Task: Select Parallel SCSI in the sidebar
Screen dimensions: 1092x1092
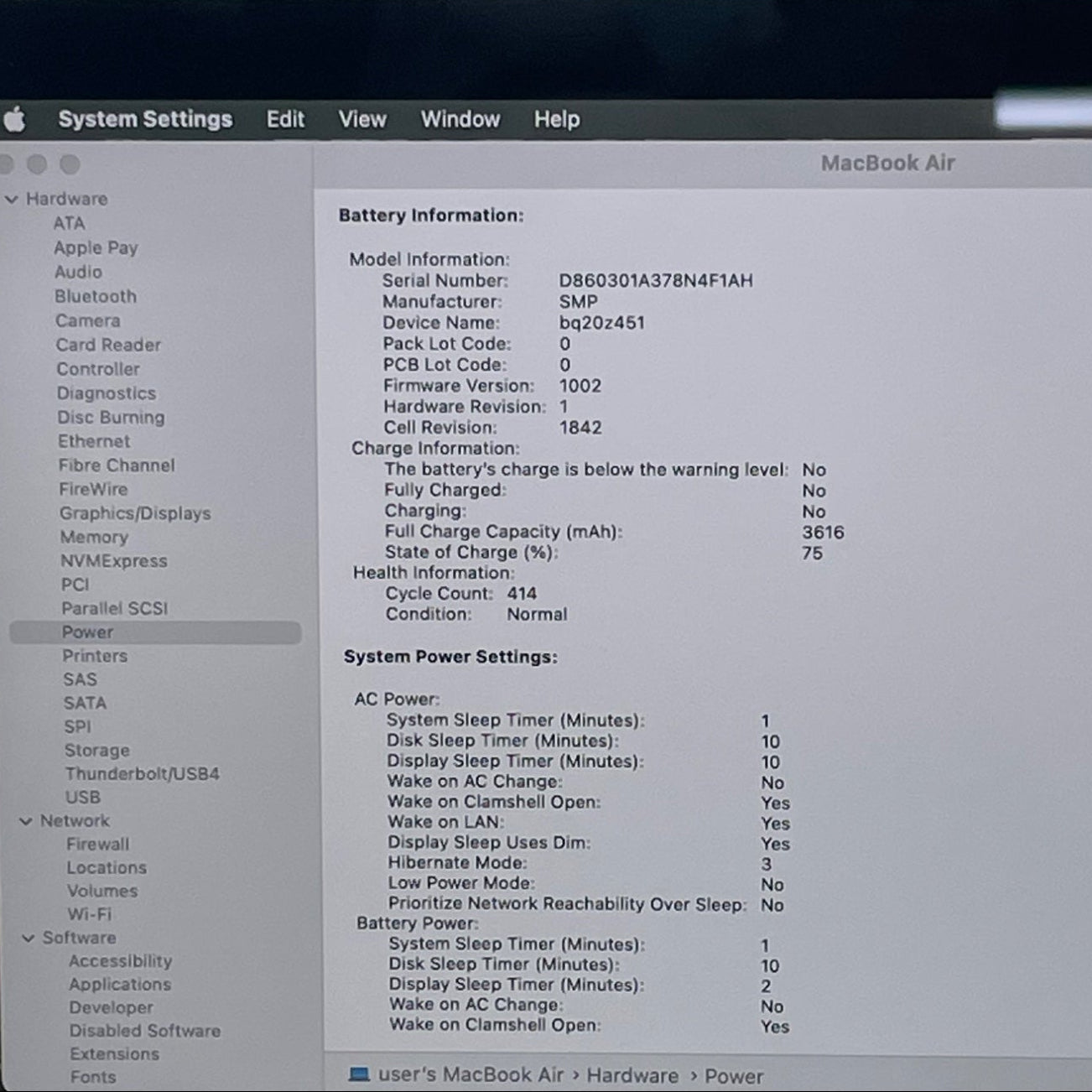Action: pos(114,608)
